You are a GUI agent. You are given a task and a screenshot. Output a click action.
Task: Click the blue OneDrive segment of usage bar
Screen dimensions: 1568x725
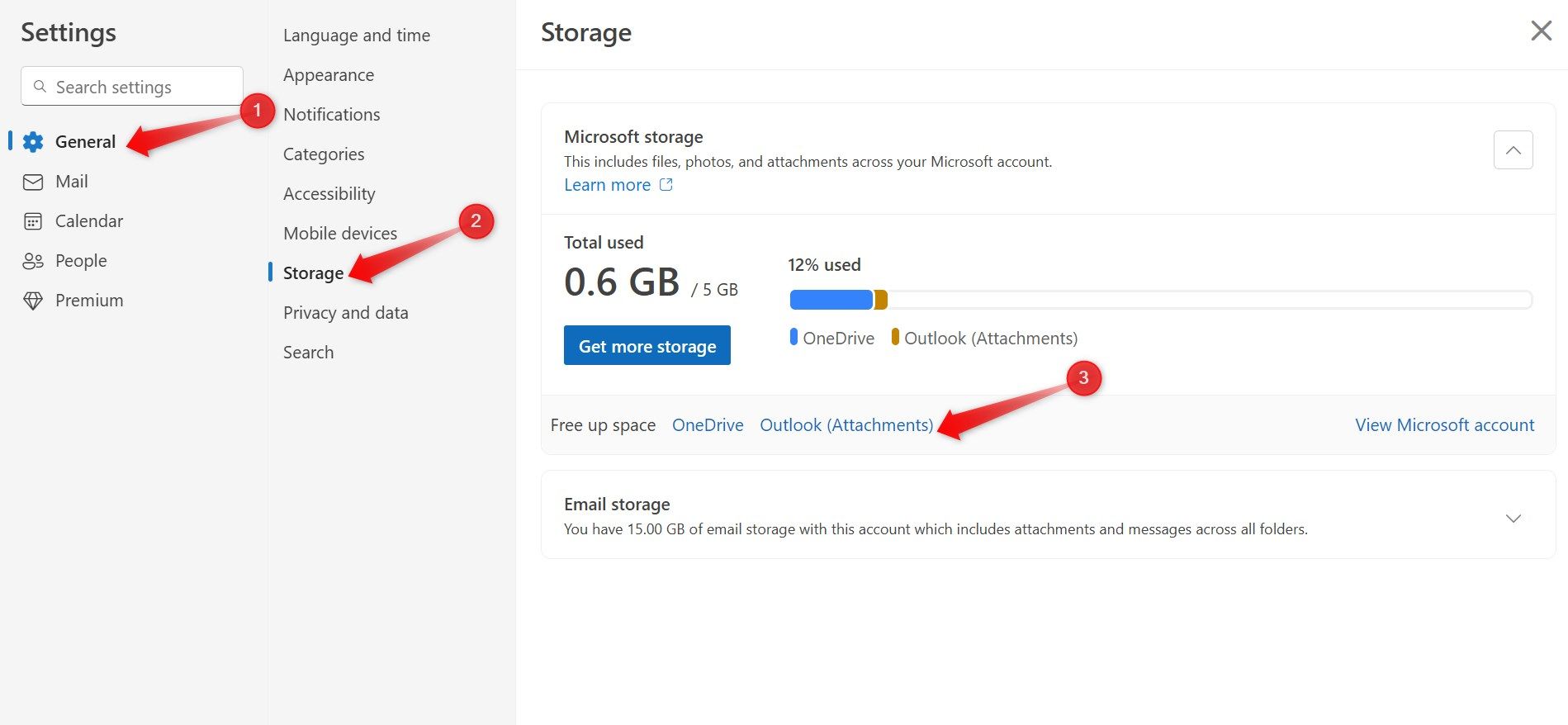point(830,300)
